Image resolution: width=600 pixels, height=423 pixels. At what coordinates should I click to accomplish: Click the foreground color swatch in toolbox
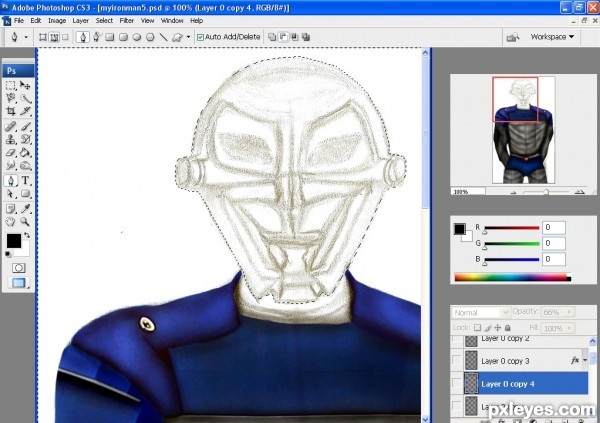click(14, 241)
